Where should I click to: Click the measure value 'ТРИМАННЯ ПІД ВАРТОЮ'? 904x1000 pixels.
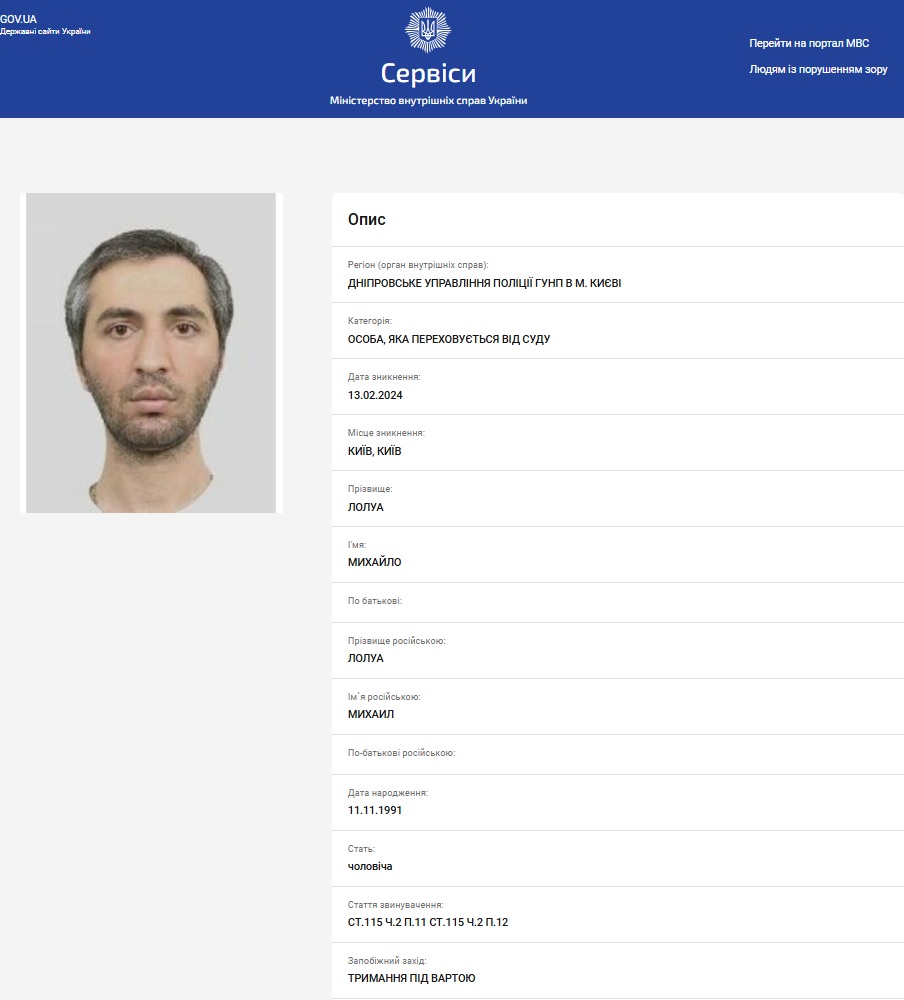[412, 978]
